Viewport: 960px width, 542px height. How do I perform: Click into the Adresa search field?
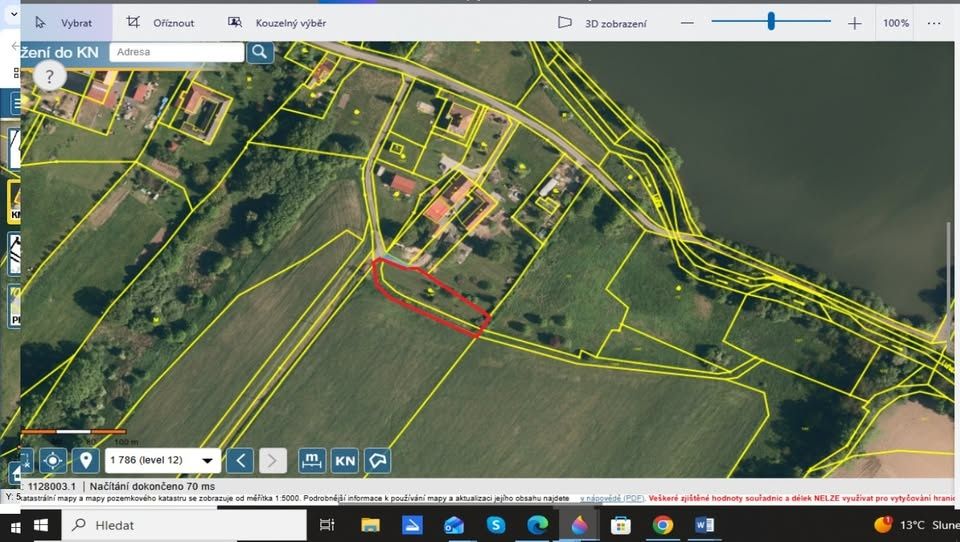coord(176,52)
